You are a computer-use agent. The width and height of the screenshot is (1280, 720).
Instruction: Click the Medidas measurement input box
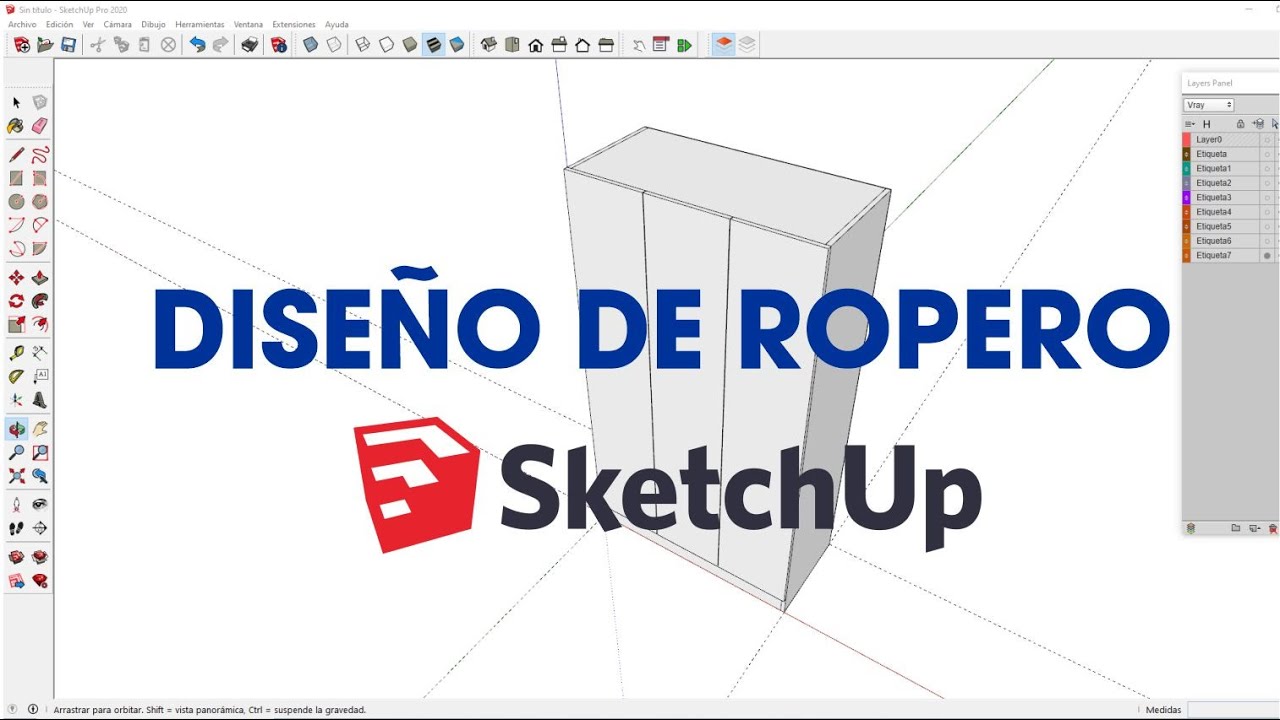coord(1233,710)
